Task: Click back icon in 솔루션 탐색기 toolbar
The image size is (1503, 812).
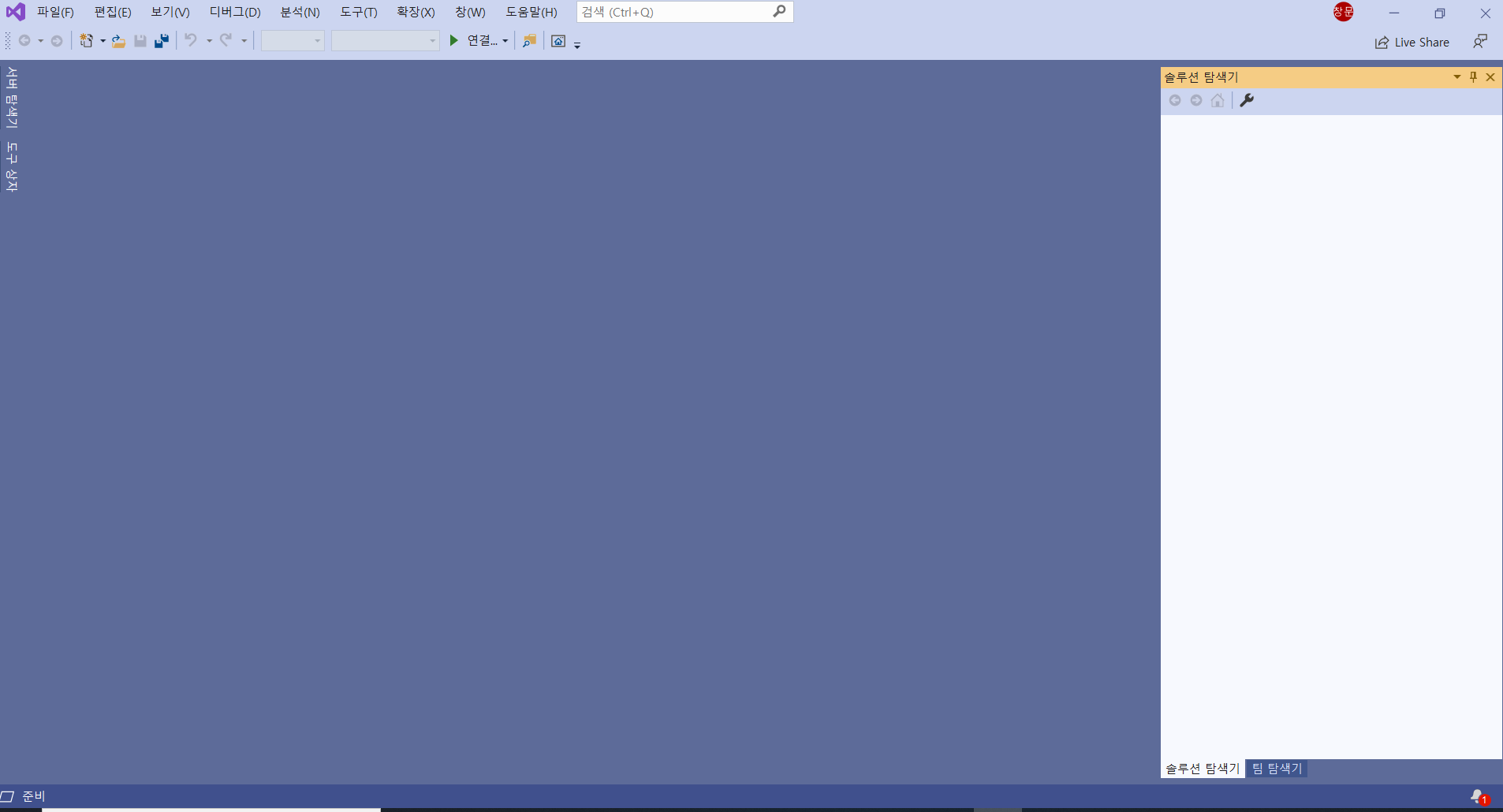Action: [x=1175, y=100]
